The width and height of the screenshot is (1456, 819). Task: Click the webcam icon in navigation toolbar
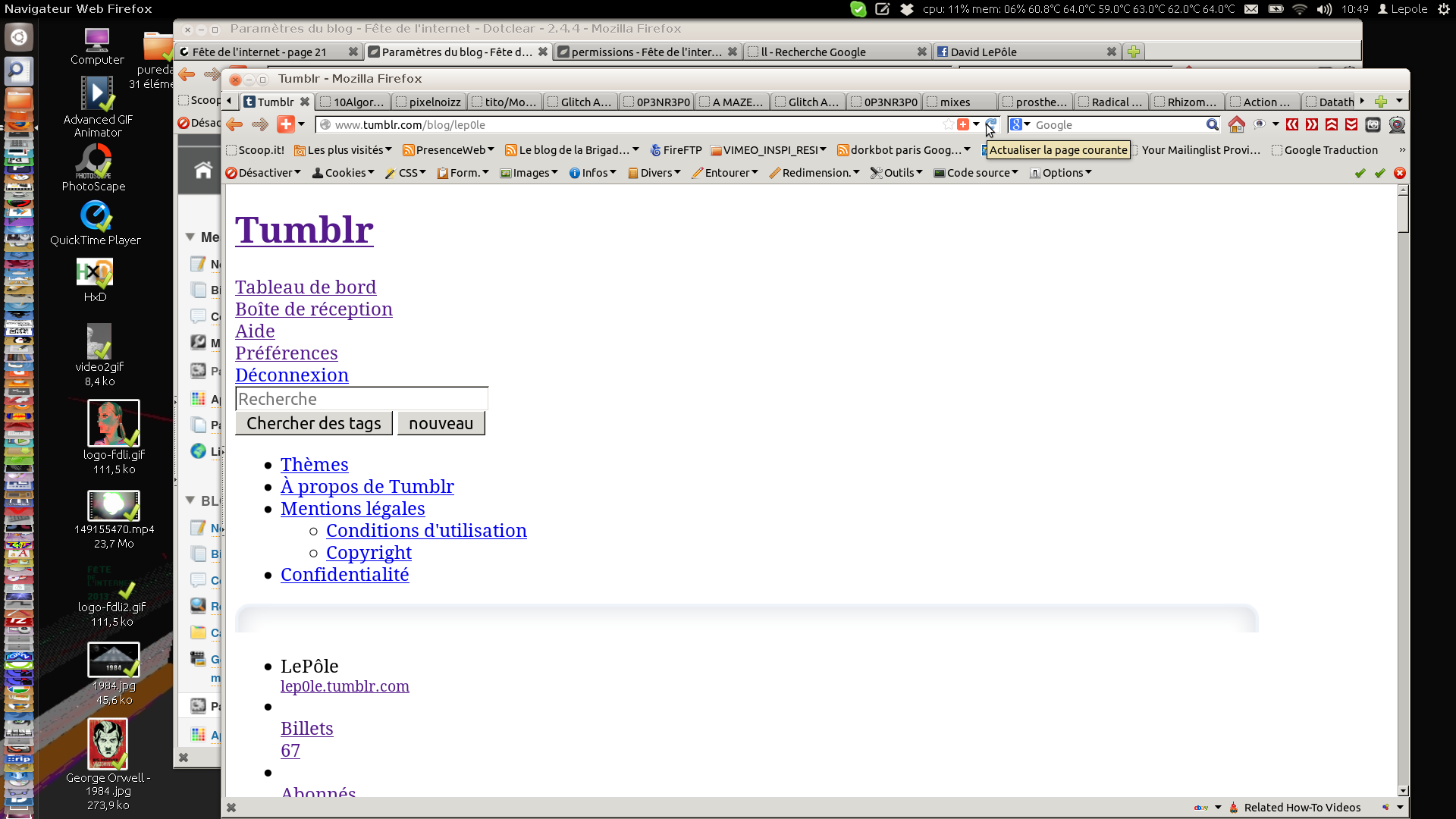coord(1397,124)
